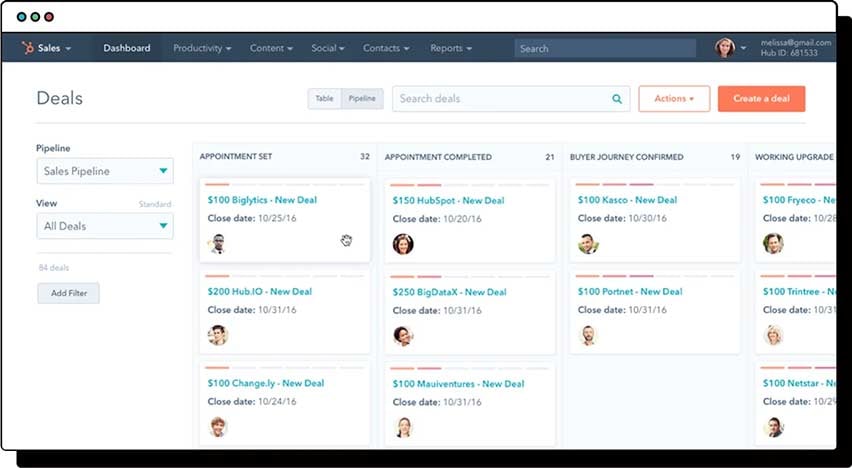852x468 pixels.
Task: Click owner avatar on Portnet deal card
Action: pos(588,335)
